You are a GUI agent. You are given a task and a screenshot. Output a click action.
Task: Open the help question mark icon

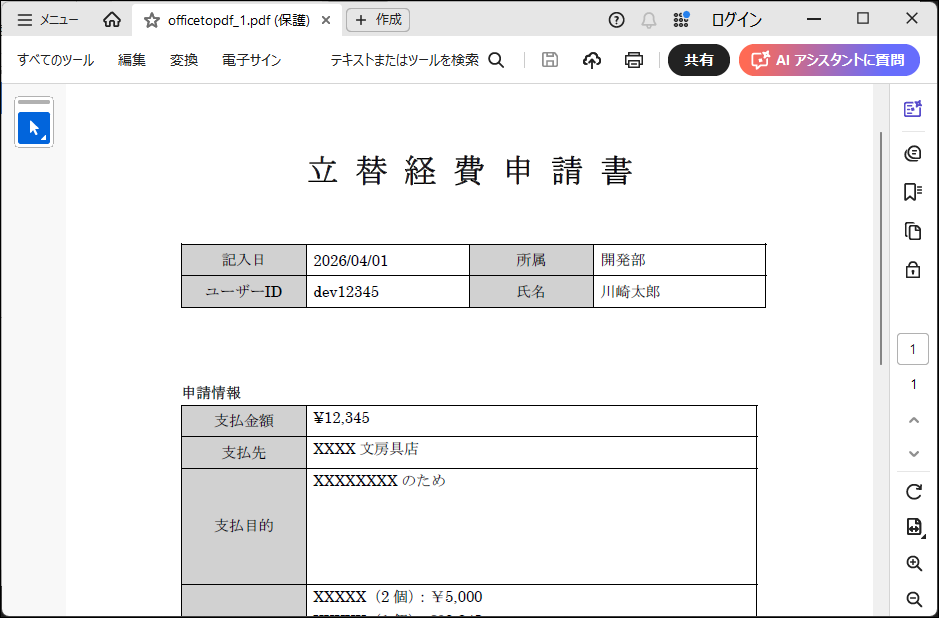coord(617,20)
